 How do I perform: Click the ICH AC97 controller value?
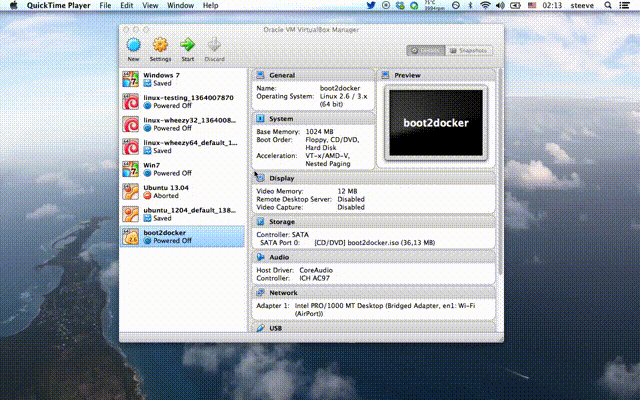click(x=314, y=278)
